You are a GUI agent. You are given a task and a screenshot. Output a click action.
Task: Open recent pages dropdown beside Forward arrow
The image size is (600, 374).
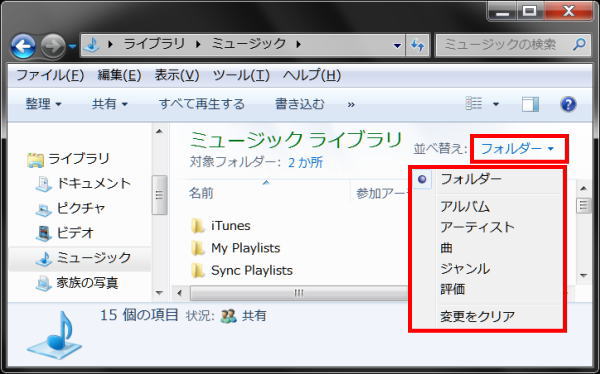click(72, 47)
